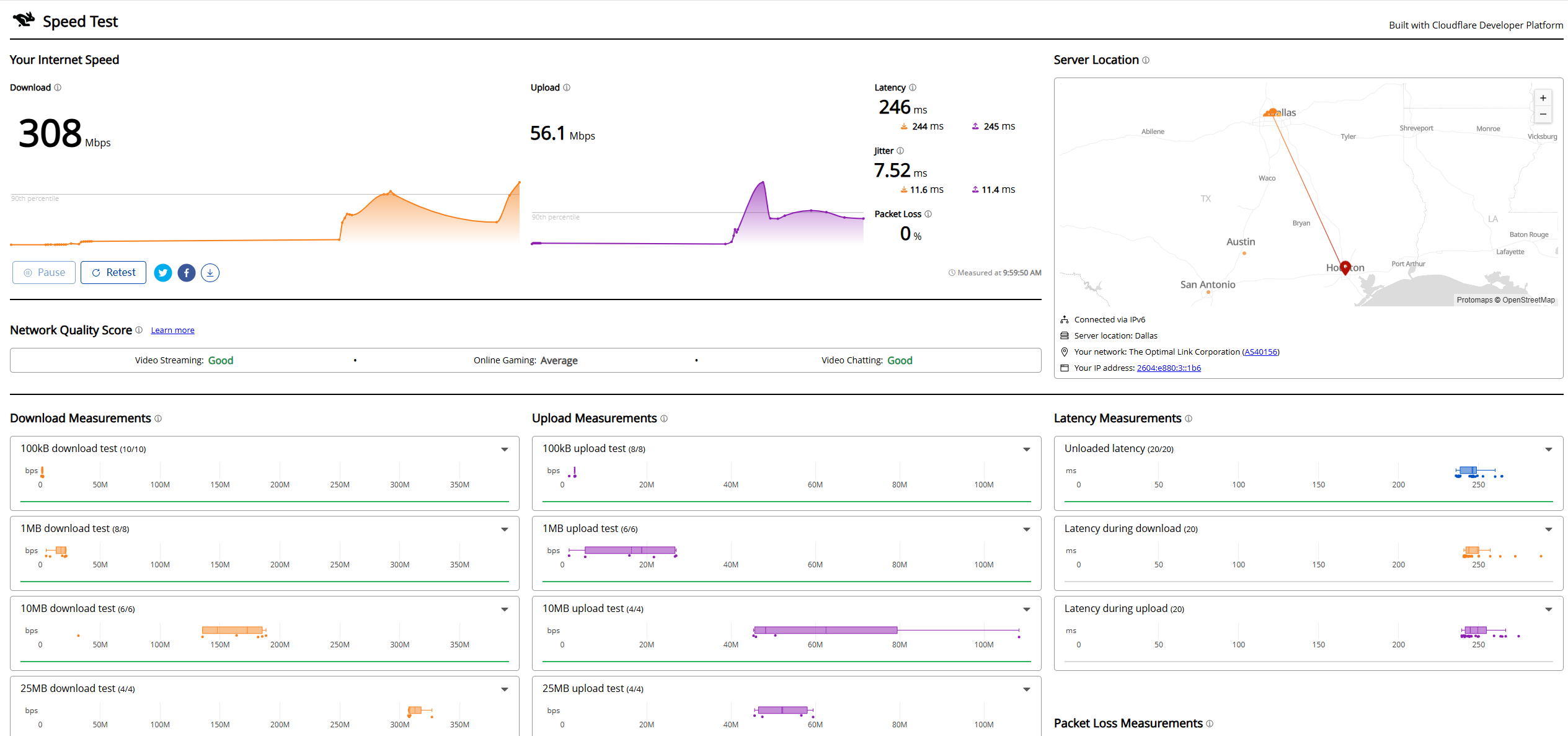Image resolution: width=1568 pixels, height=736 pixels.
Task: Click the Server location: Dallas text
Action: tap(1115, 336)
